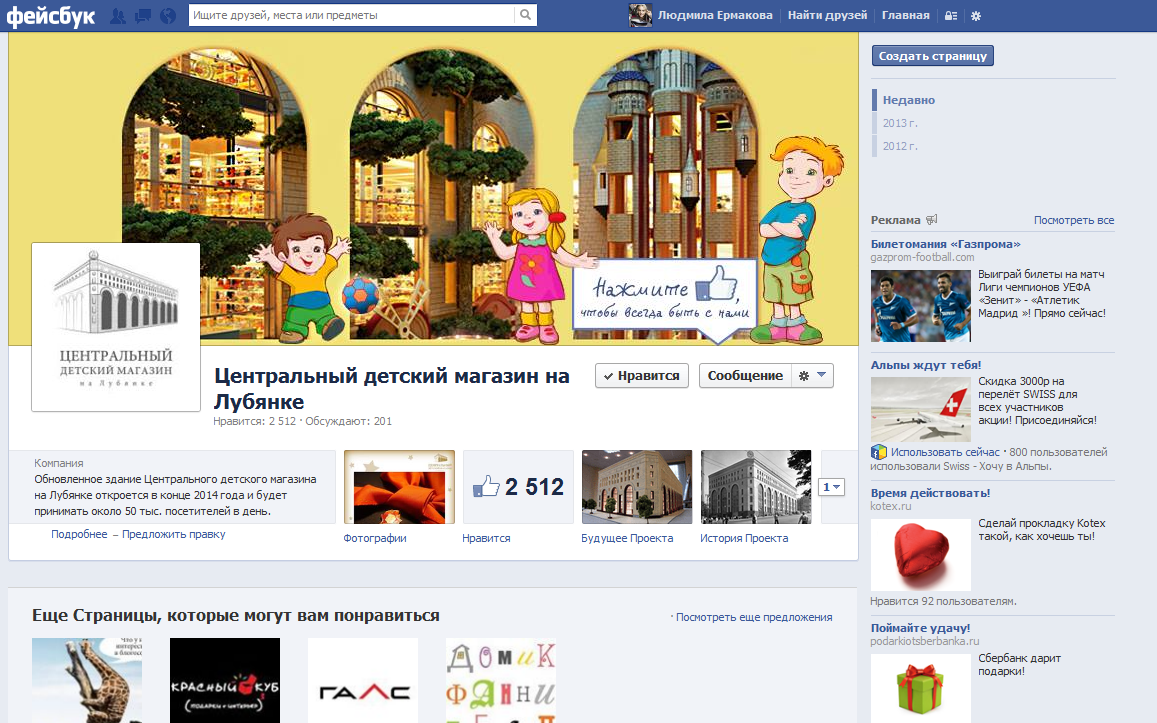Go to Главная in top navigation
The image size is (1157, 723).
click(905, 15)
